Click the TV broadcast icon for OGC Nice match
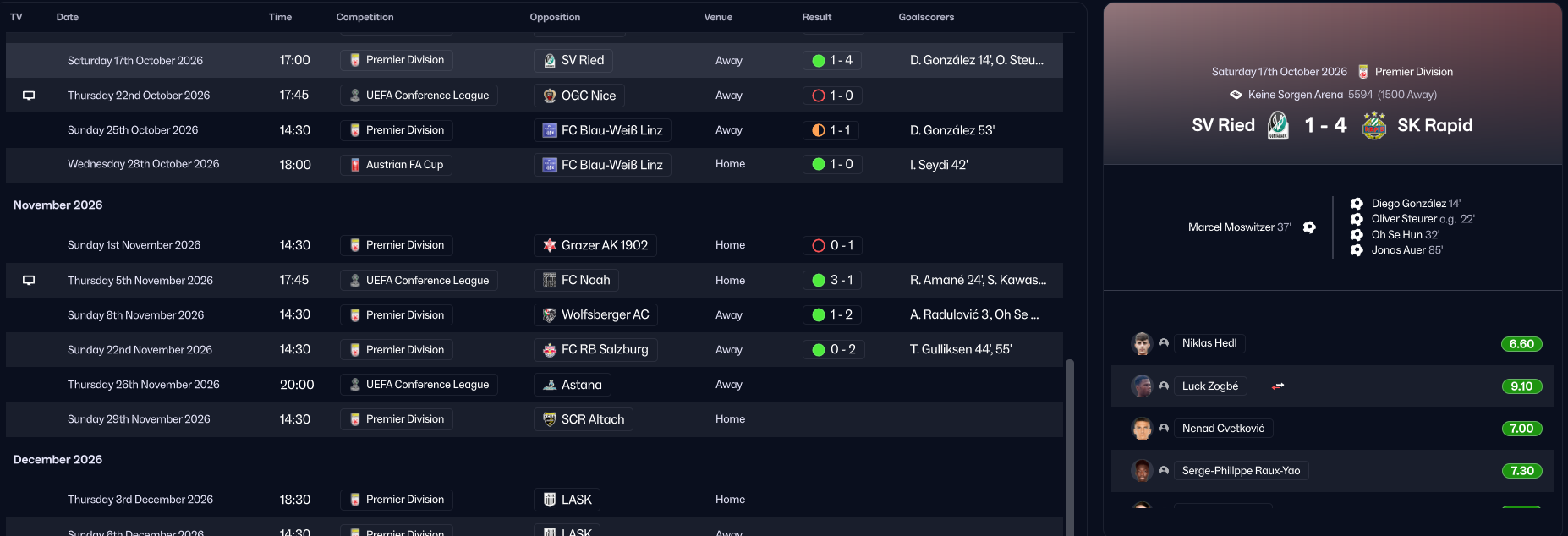The height and width of the screenshot is (536, 1568). [29, 96]
